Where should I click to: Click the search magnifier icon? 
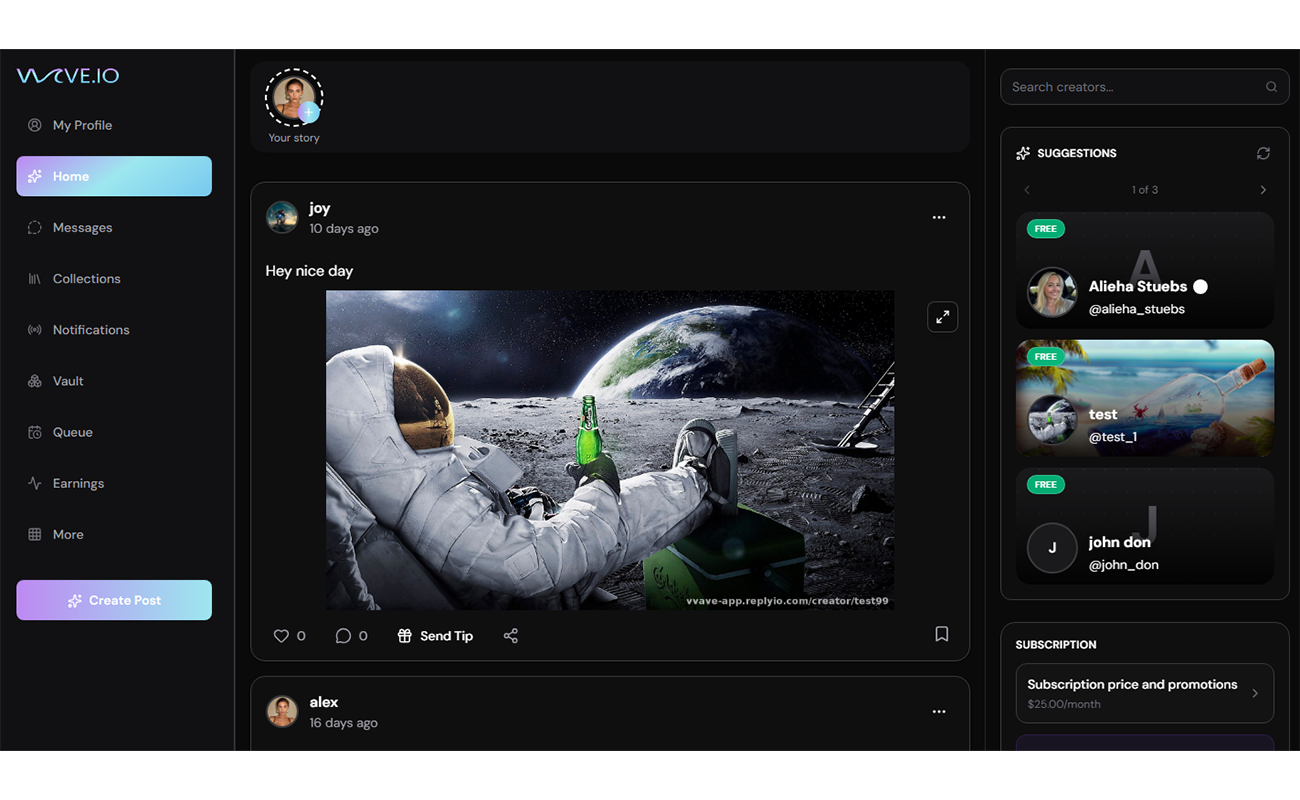(x=1271, y=87)
